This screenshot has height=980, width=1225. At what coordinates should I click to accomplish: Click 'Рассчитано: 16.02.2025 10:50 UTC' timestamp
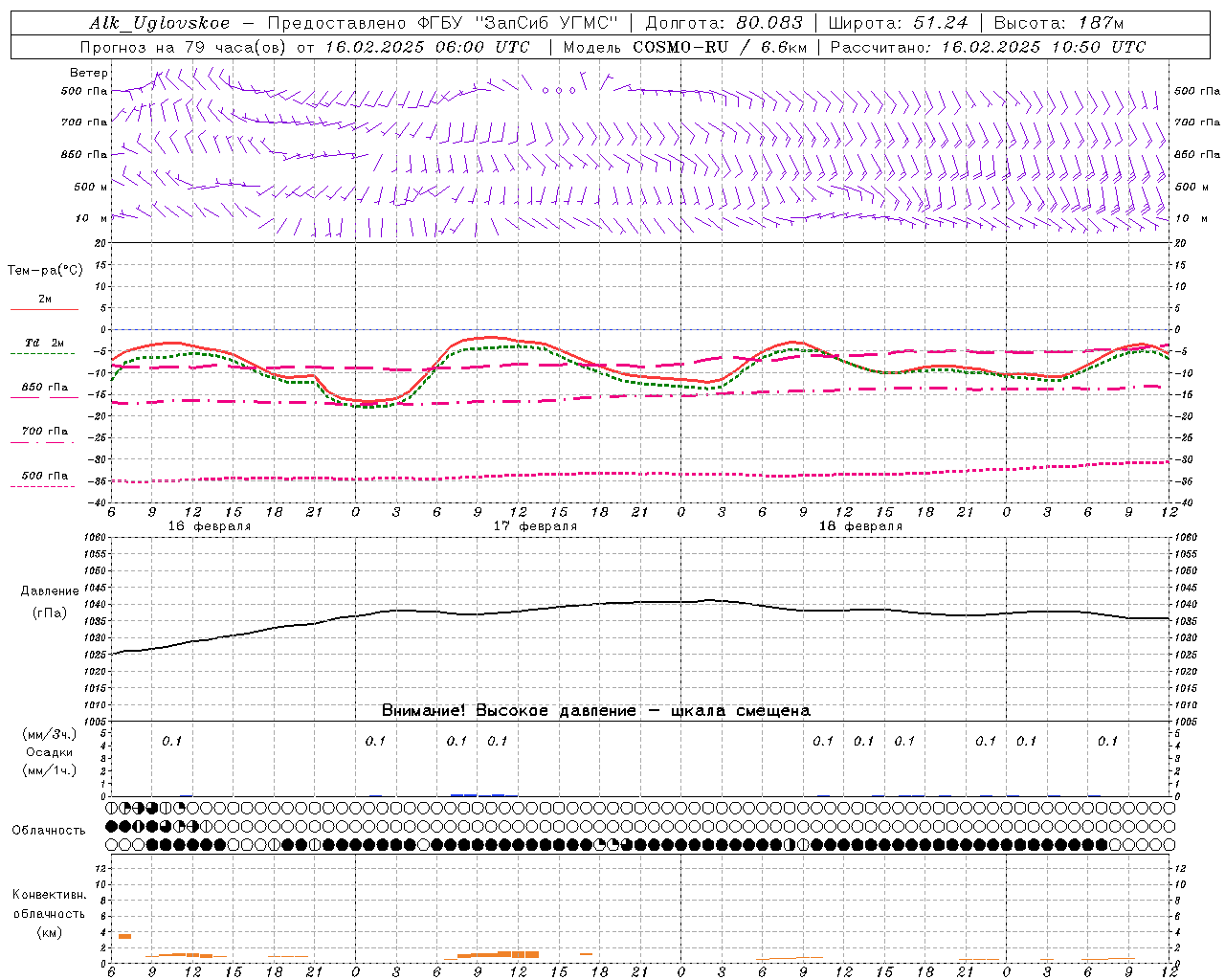coord(988,47)
